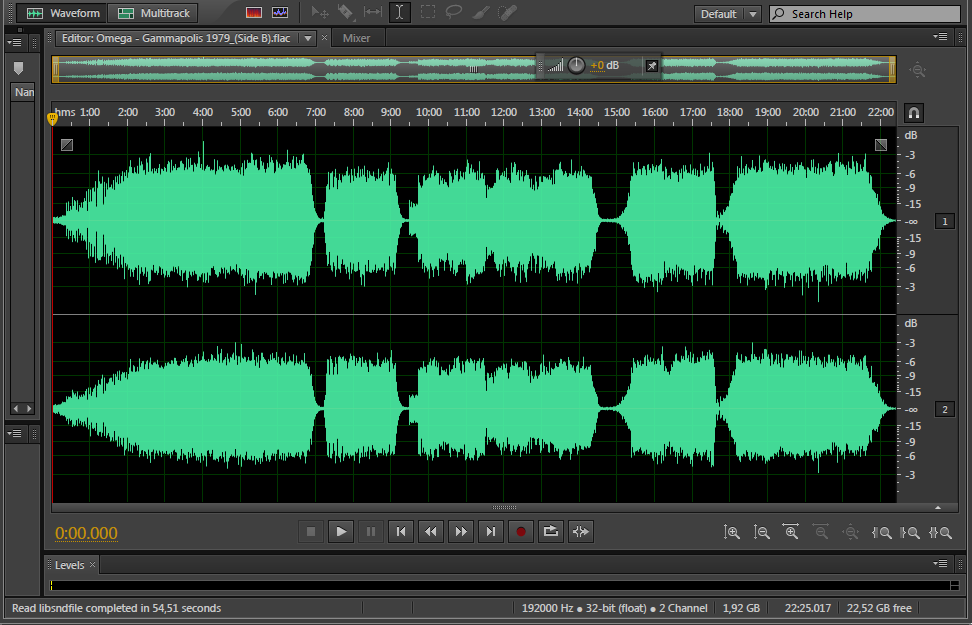Select the Slip tool

(373, 12)
